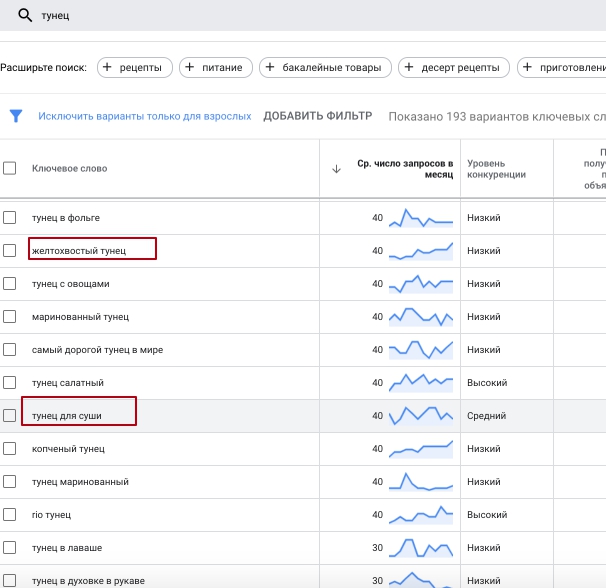Sort by Ср. число запросов в месяц
606x588 pixels.
405,169
